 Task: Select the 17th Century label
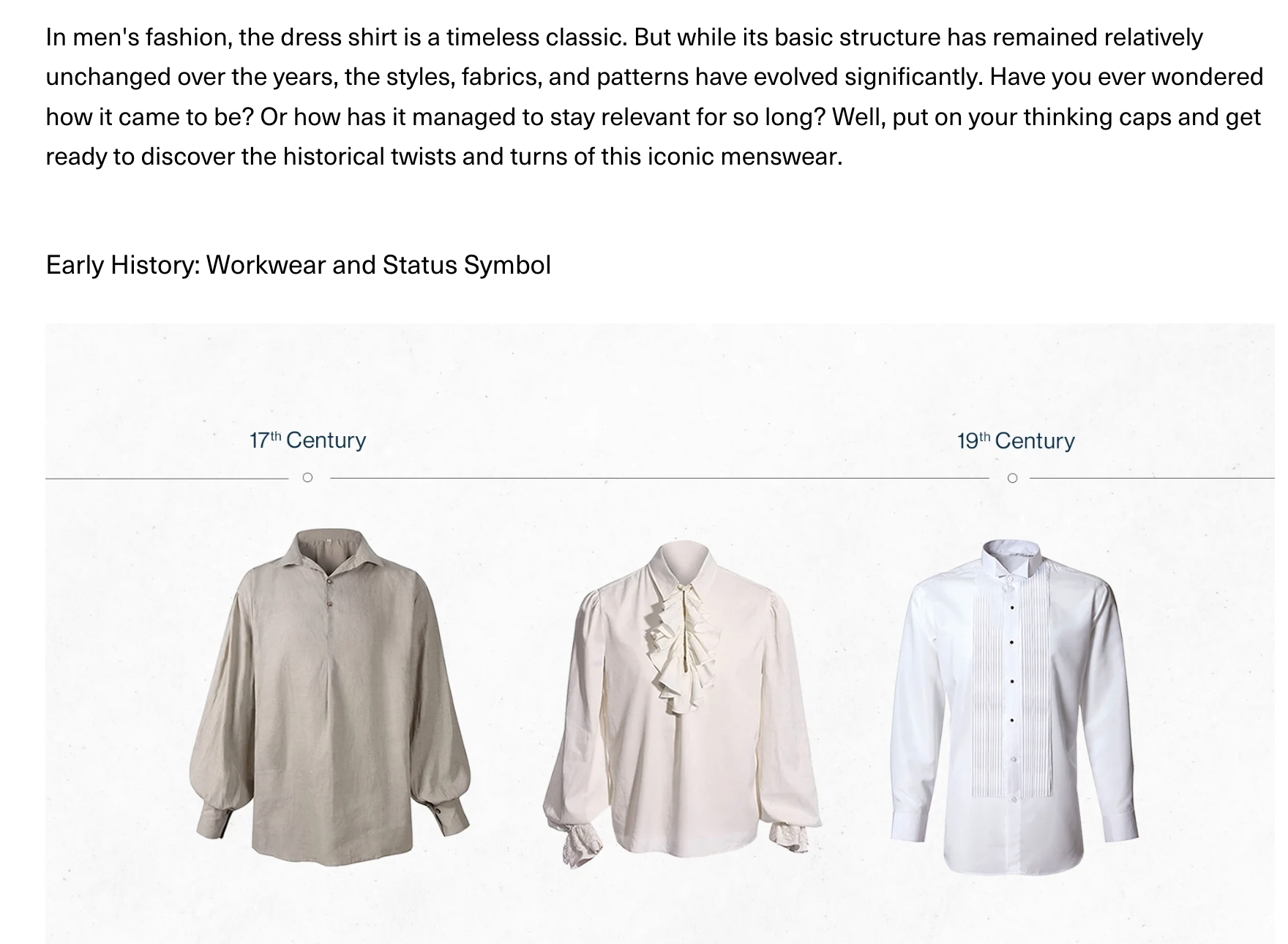tap(307, 440)
